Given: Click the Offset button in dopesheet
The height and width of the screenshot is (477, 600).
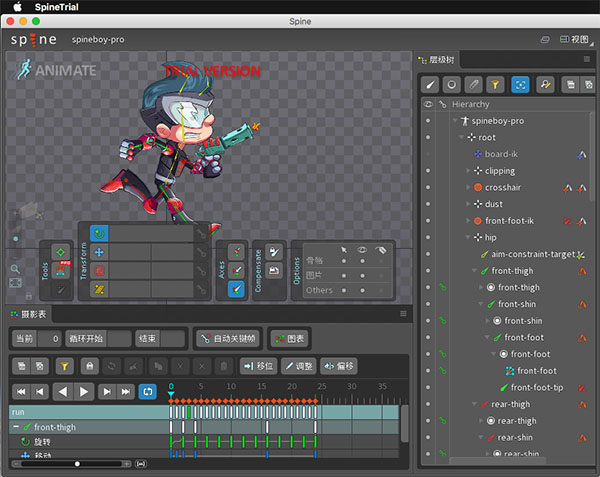Looking at the screenshot, I should [339, 366].
